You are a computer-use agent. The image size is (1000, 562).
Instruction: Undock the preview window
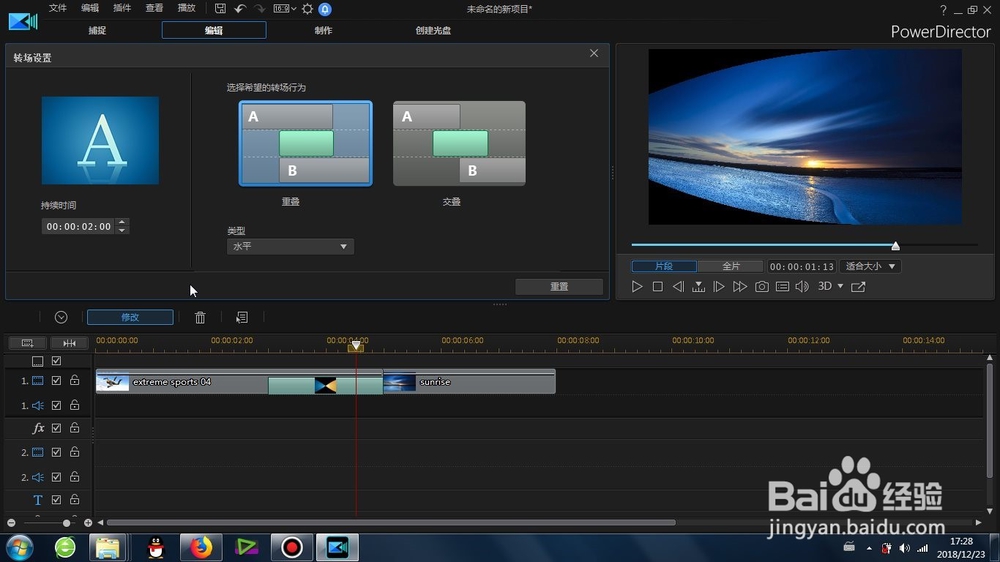[x=858, y=286]
